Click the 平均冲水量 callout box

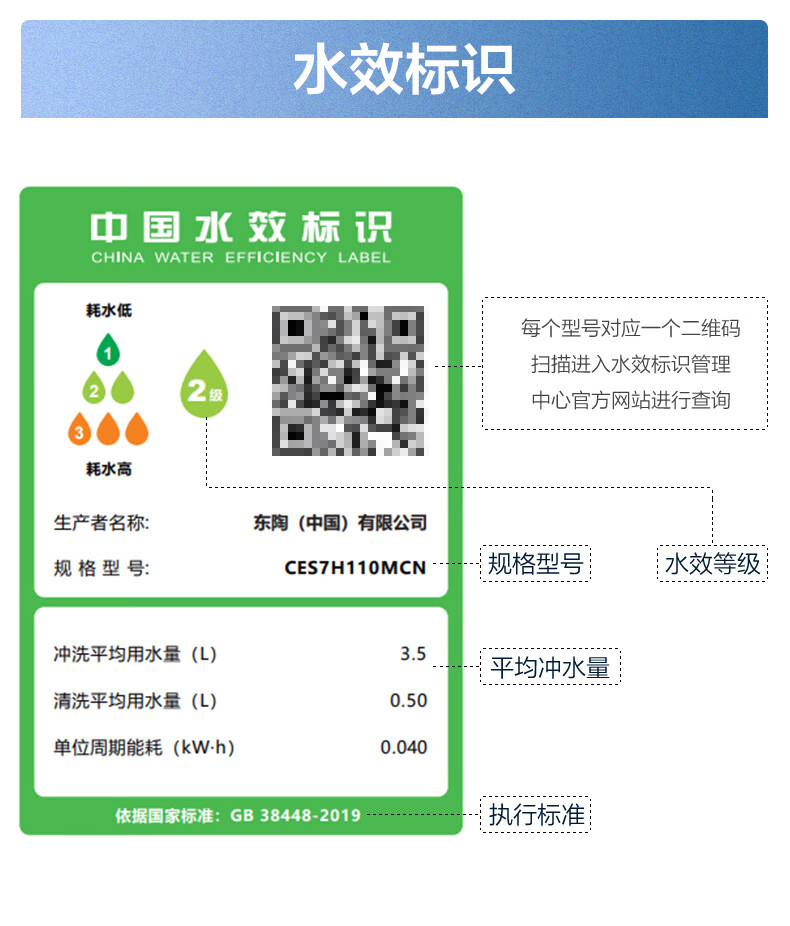pos(550,667)
